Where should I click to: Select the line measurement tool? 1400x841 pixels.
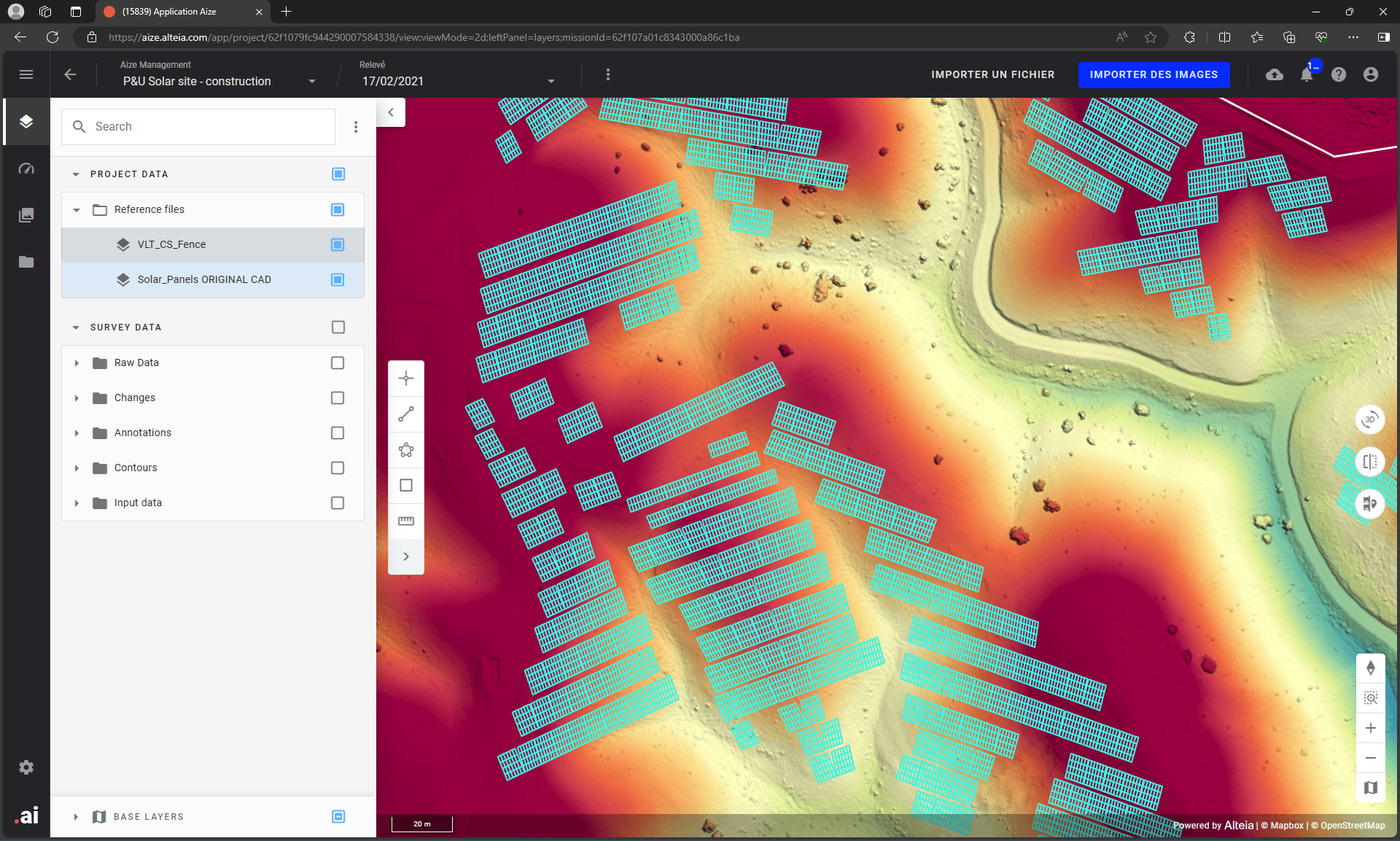click(406, 414)
